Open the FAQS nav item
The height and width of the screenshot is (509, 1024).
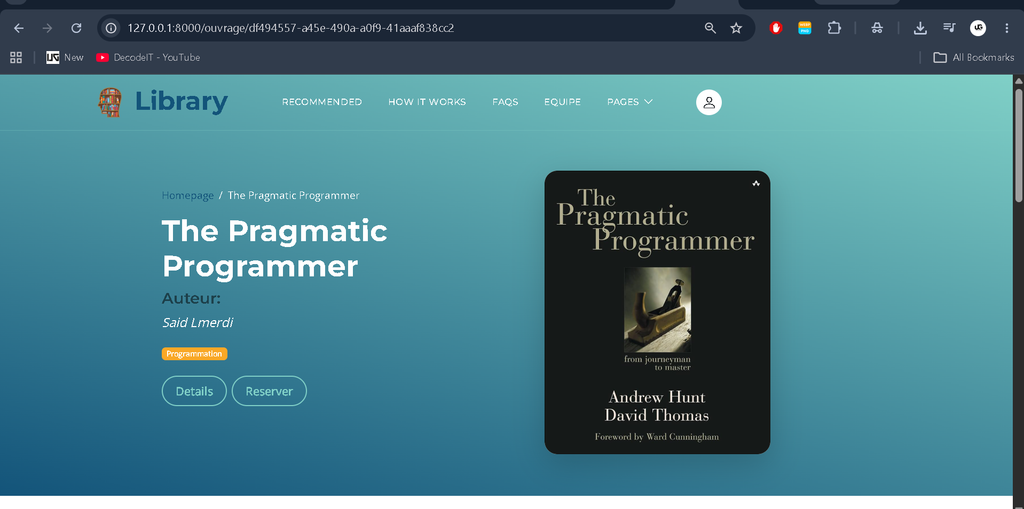[x=505, y=102]
